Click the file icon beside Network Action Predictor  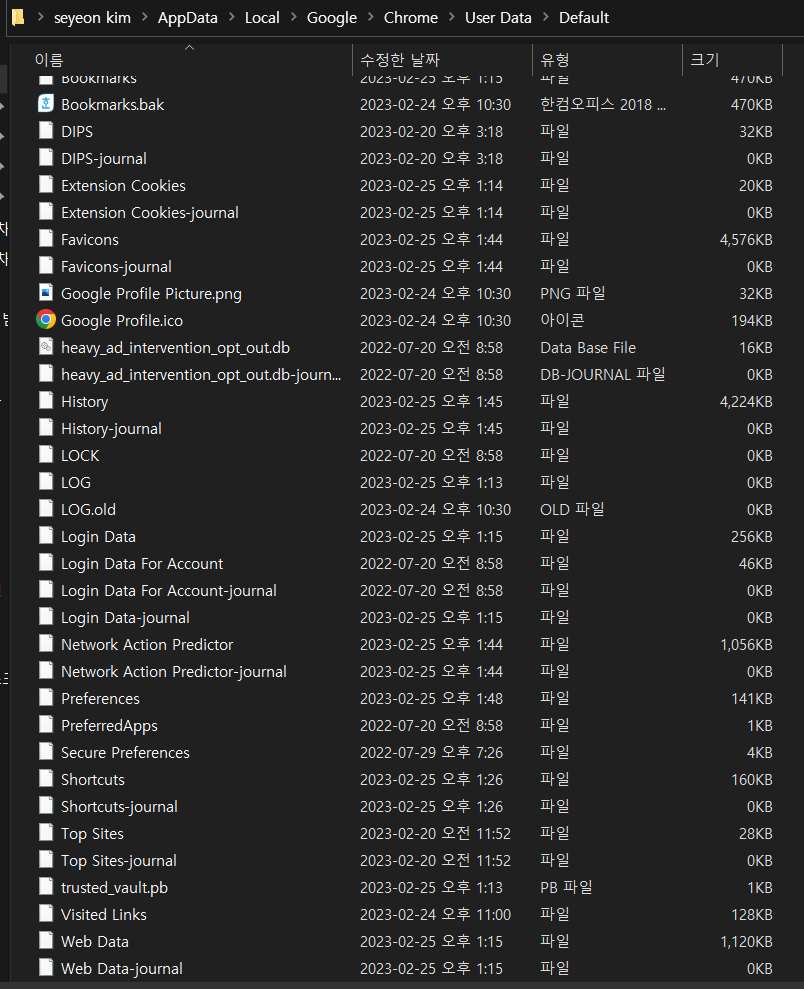coord(46,643)
